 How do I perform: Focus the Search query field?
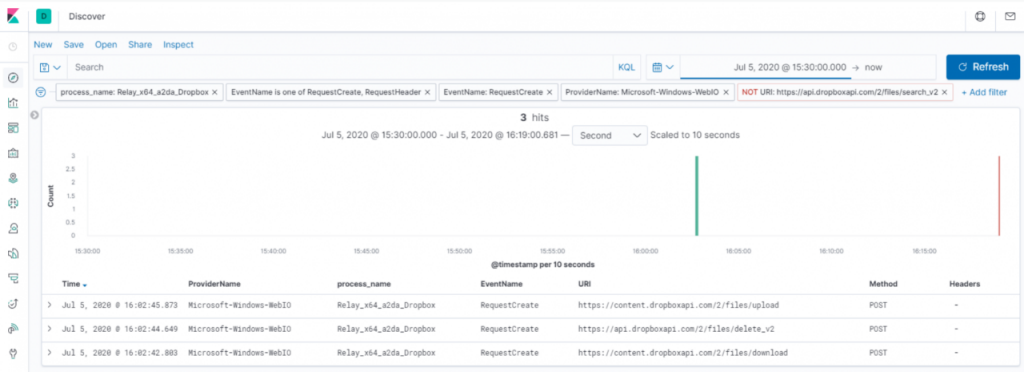tap(340, 67)
